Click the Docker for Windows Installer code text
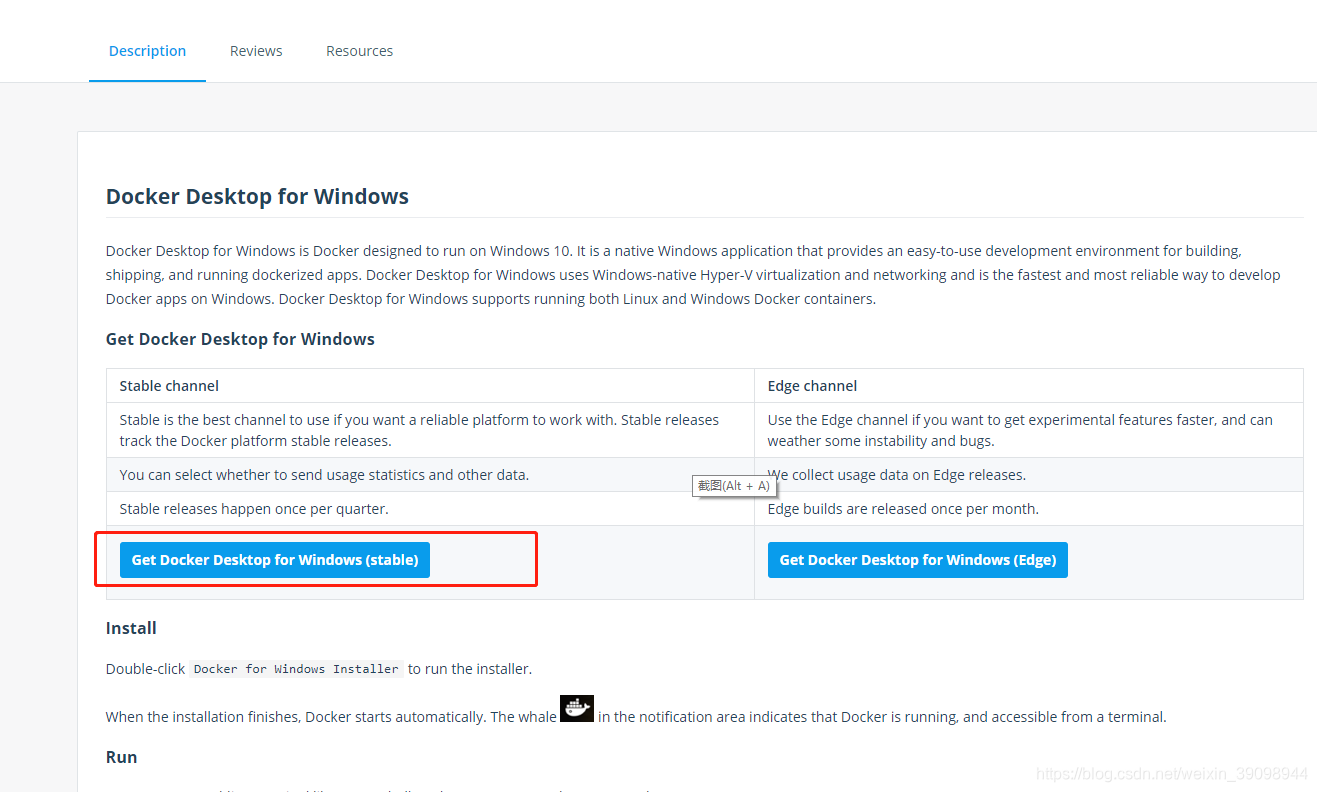 [296, 669]
